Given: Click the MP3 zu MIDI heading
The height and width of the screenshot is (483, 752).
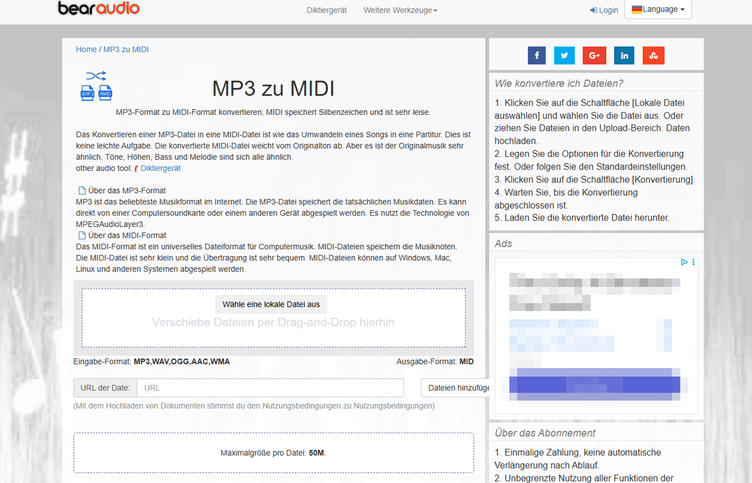Looking at the screenshot, I should [273, 89].
